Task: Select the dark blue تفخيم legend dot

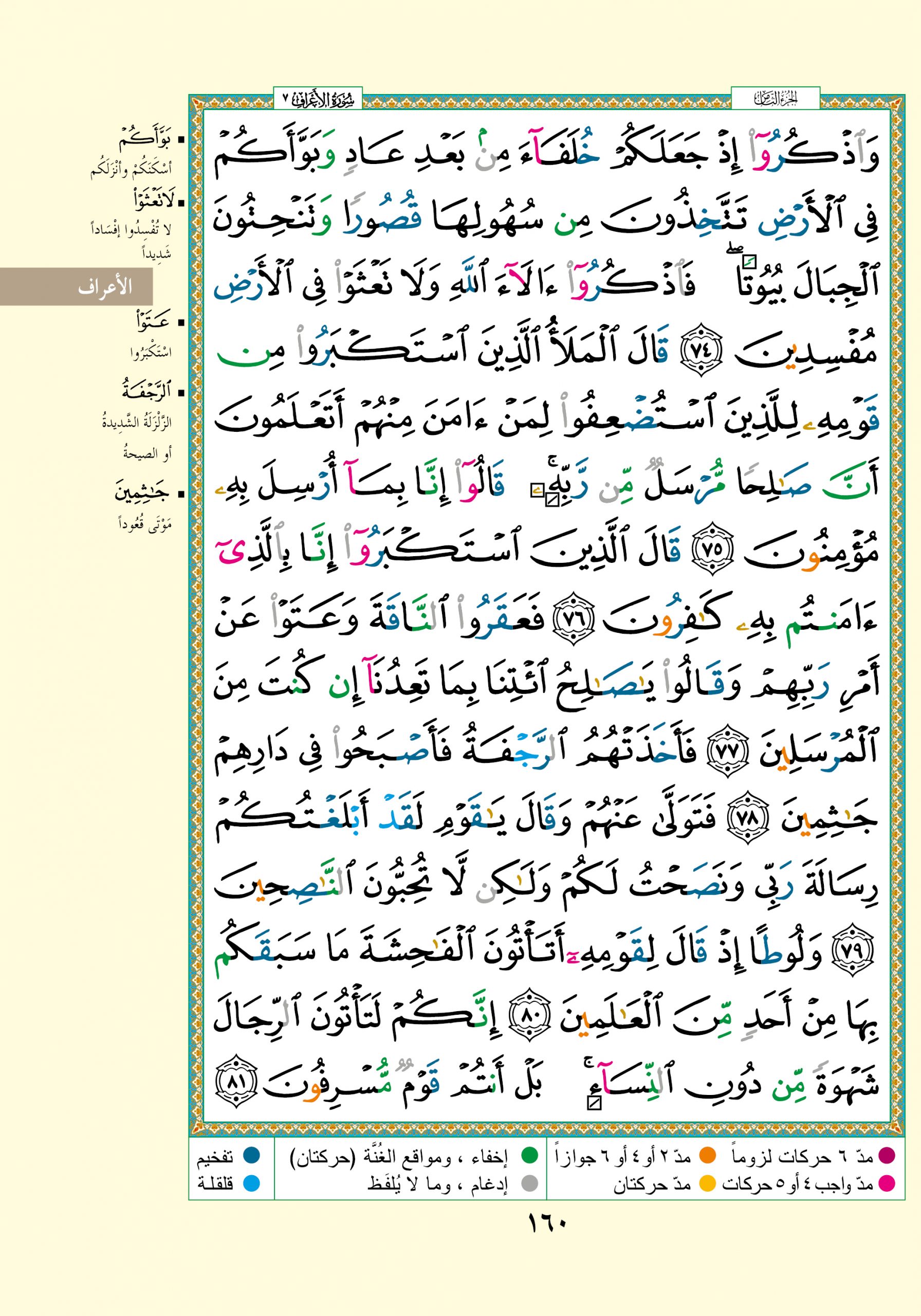Action: 252,1155
